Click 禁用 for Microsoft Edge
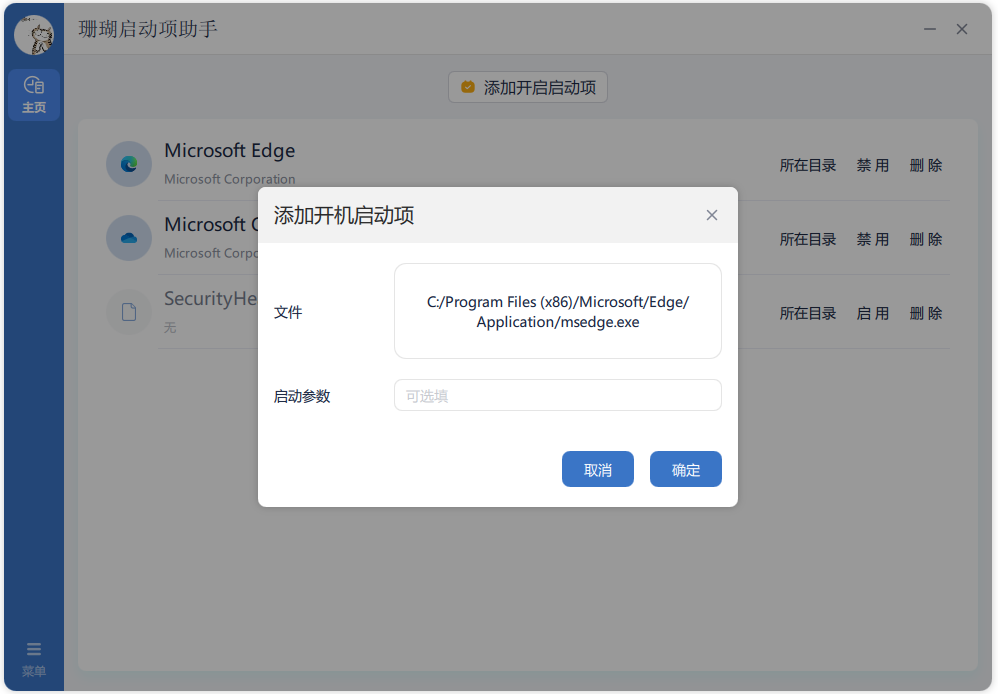 point(873,166)
